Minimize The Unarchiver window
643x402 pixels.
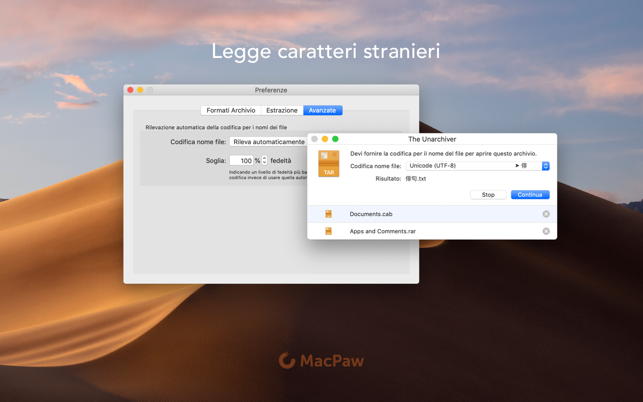325,139
